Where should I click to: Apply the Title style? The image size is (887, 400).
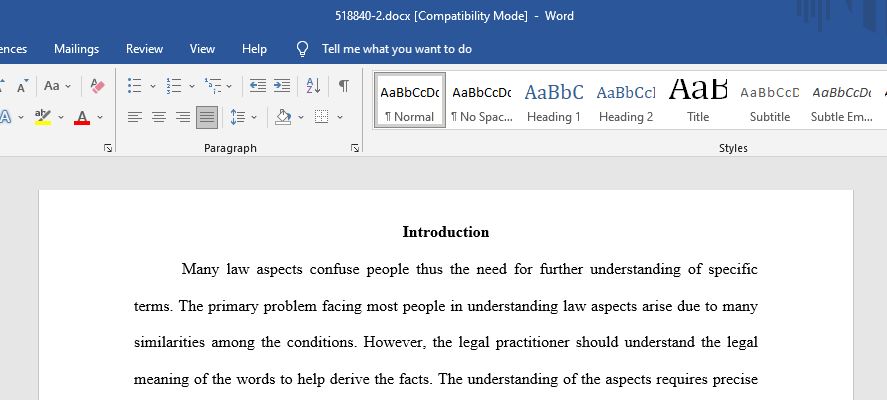point(697,100)
